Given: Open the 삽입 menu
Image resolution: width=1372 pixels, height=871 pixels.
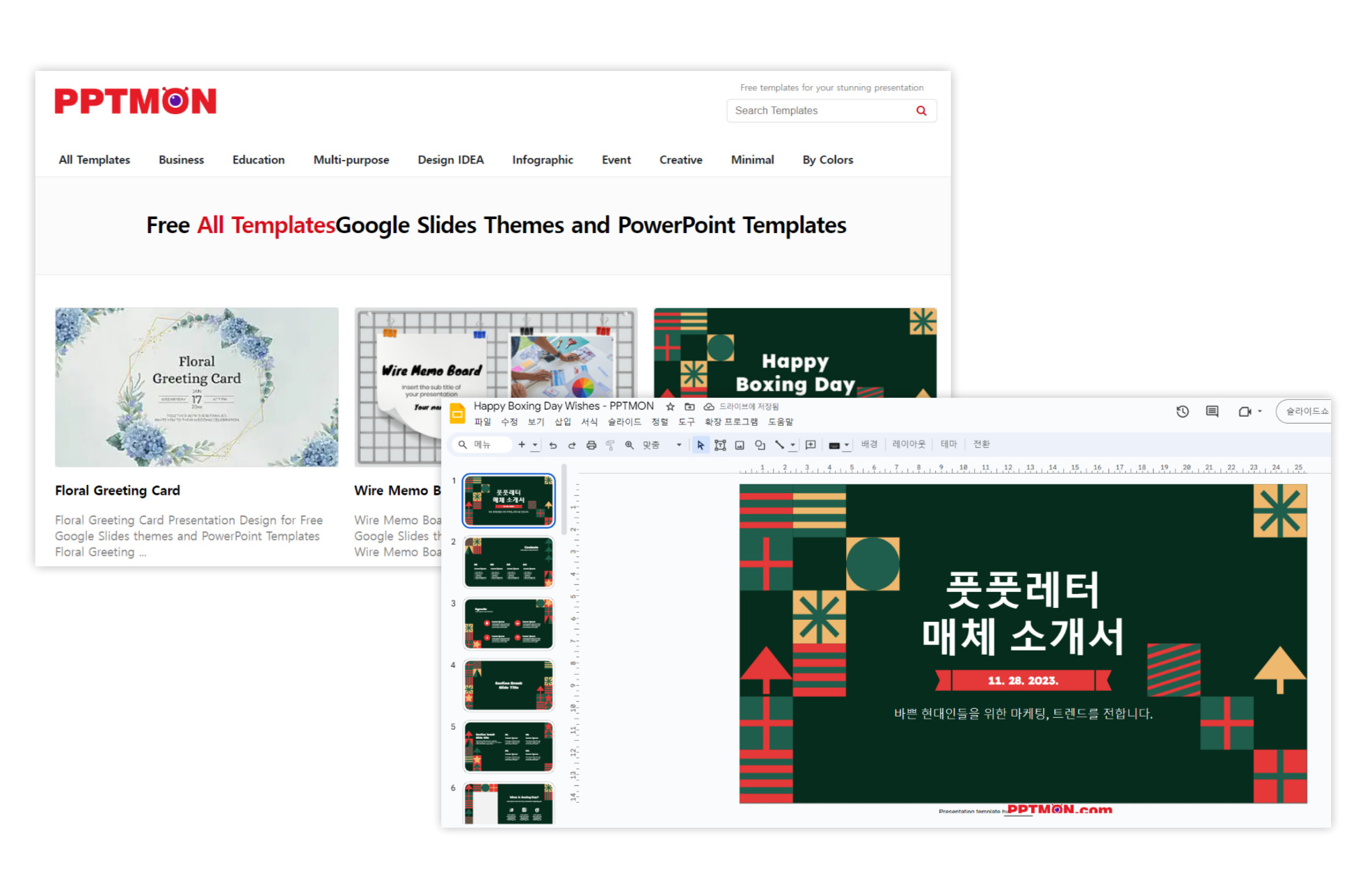Looking at the screenshot, I should tap(562, 422).
